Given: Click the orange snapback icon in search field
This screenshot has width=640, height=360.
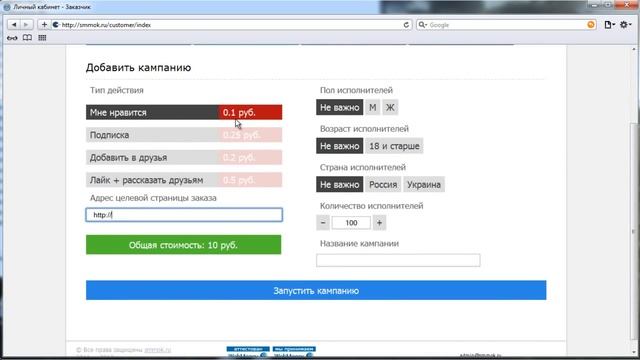Looking at the screenshot, I should [x=591, y=25].
